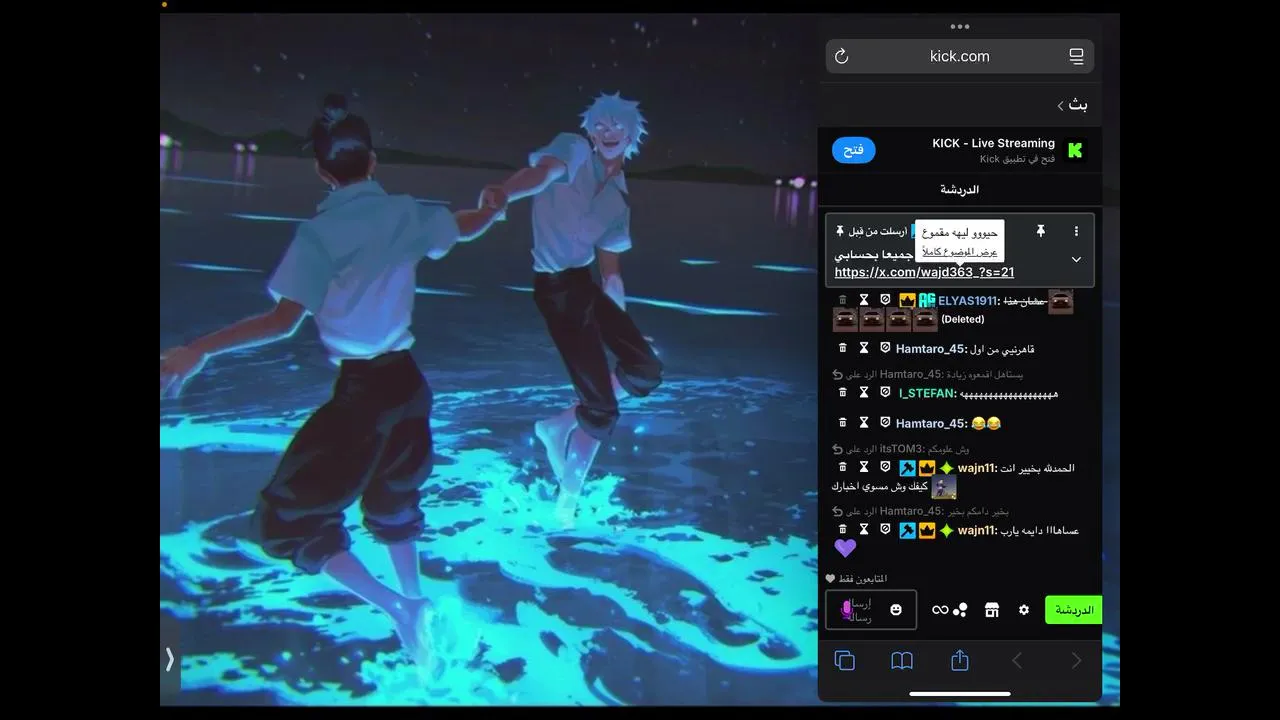The height and width of the screenshot is (720, 1280).
Task: Click the infinity icon in the chat toolbar
Action: point(940,610)
